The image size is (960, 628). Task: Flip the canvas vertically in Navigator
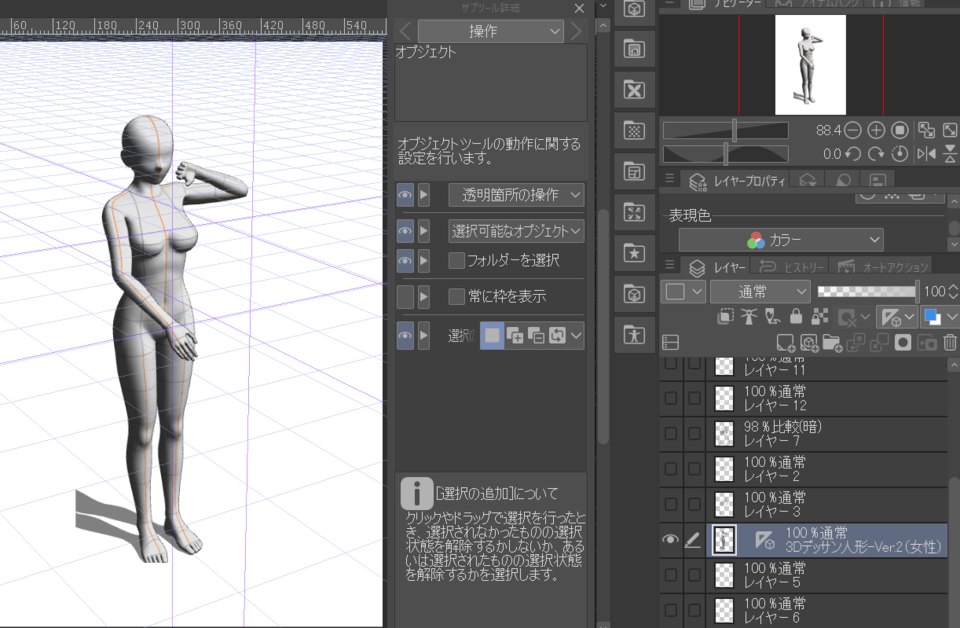pyautogui.click(x=950, y=154)
